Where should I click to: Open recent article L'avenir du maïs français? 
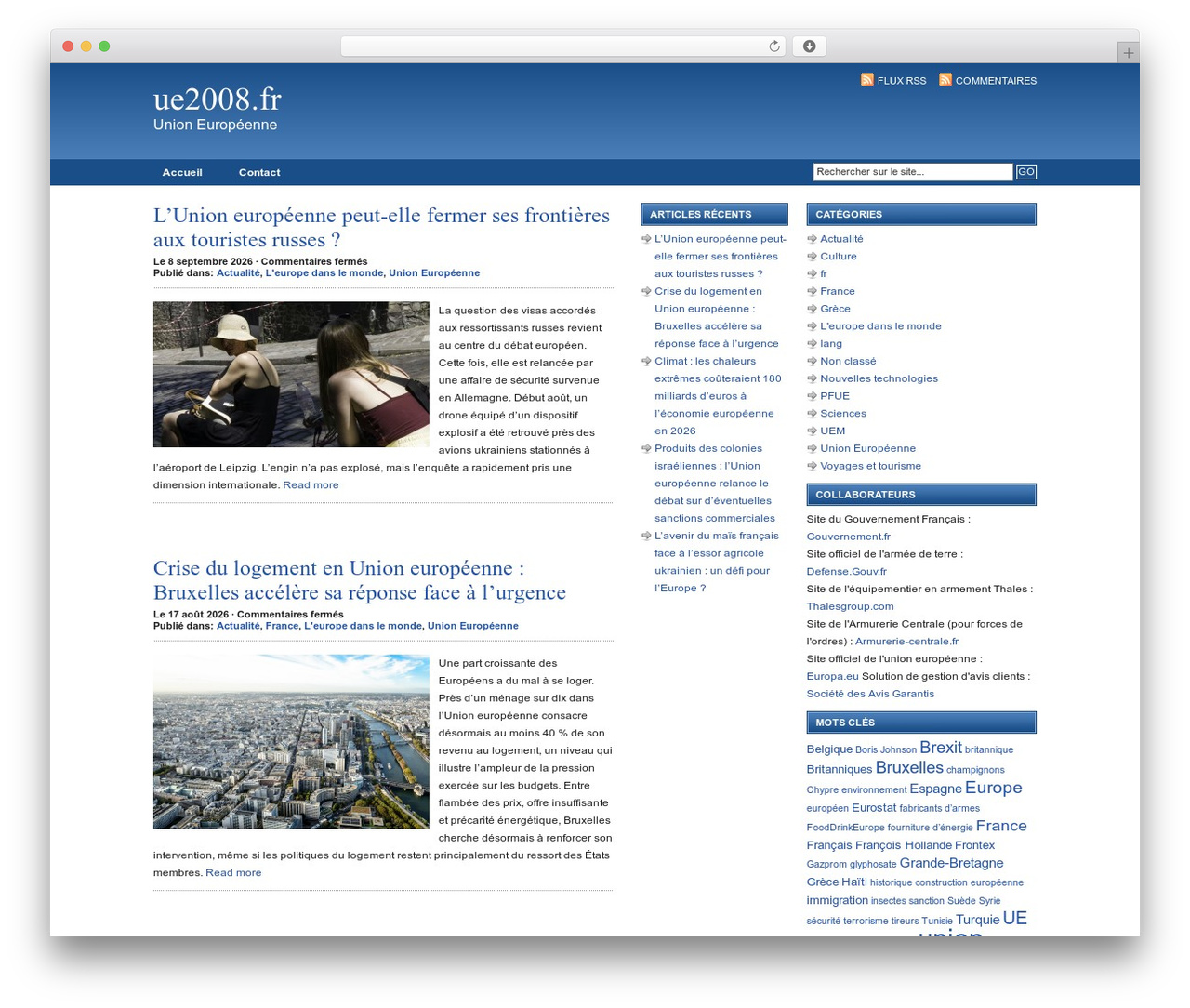point(717,562)
